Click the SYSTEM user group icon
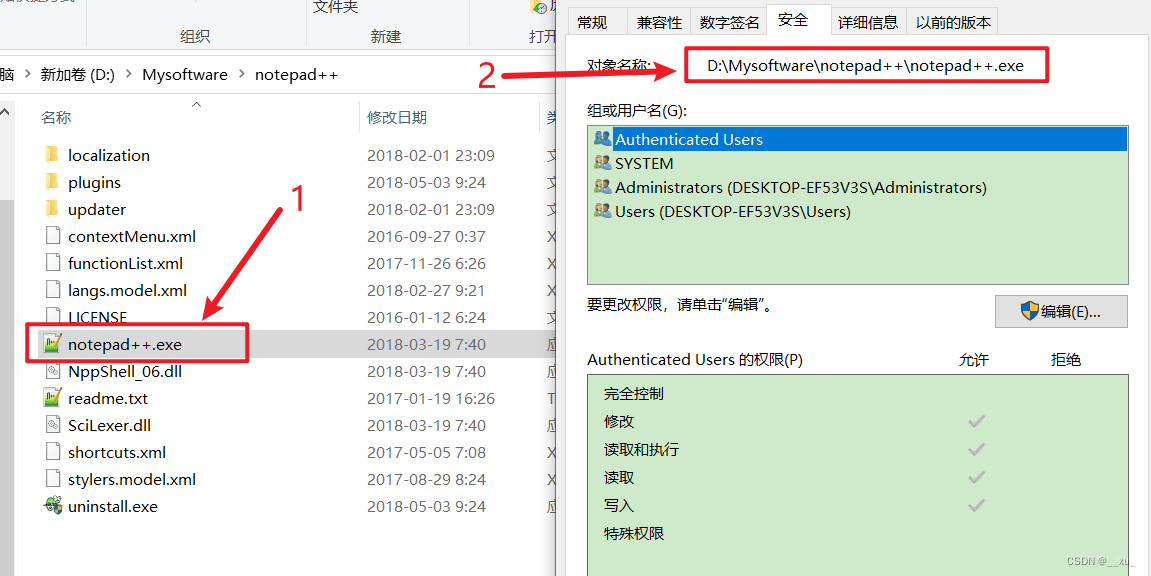Viewport: 1151px width, 576px height. click(603, 163)
